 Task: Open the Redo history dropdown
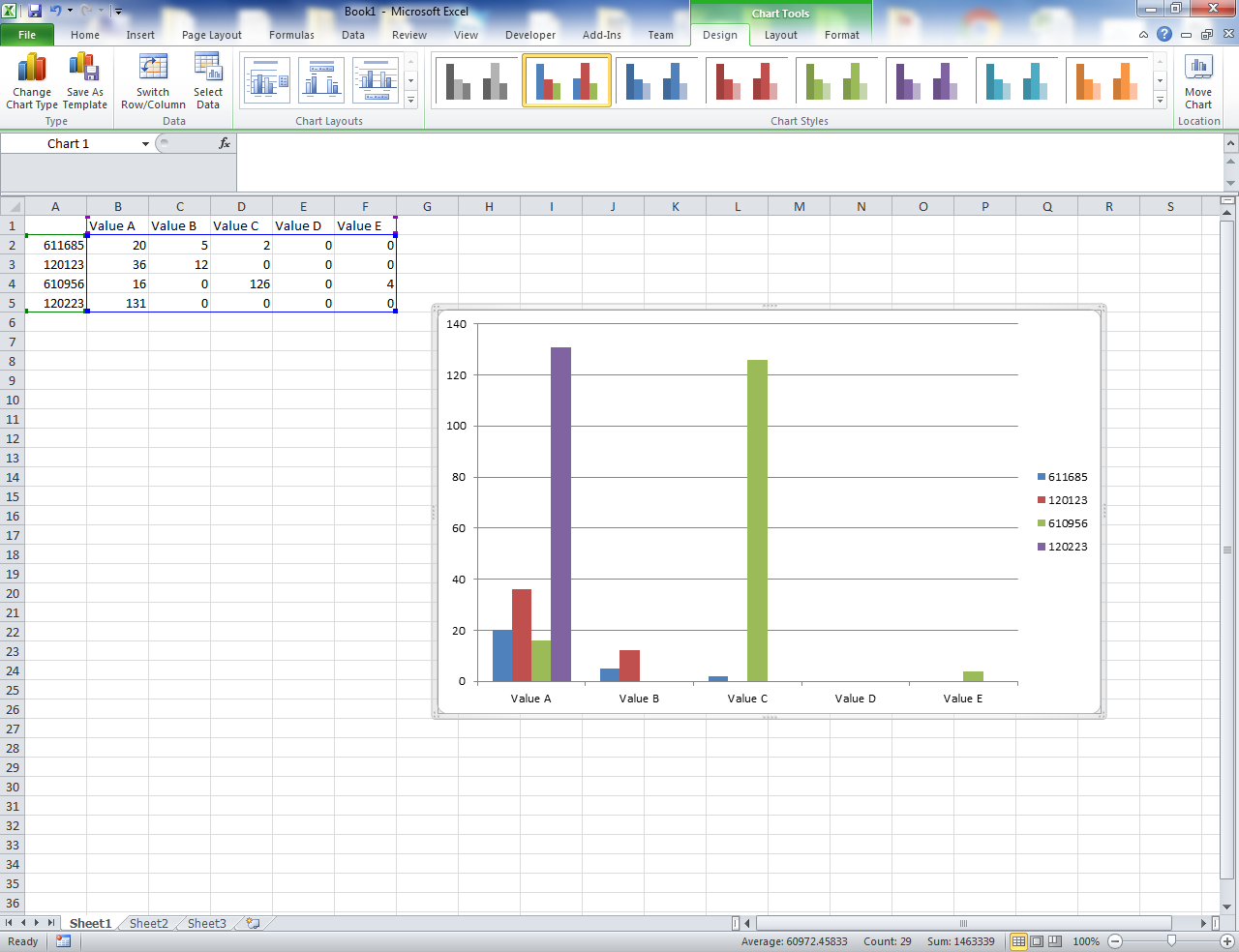tap(102, 11)
